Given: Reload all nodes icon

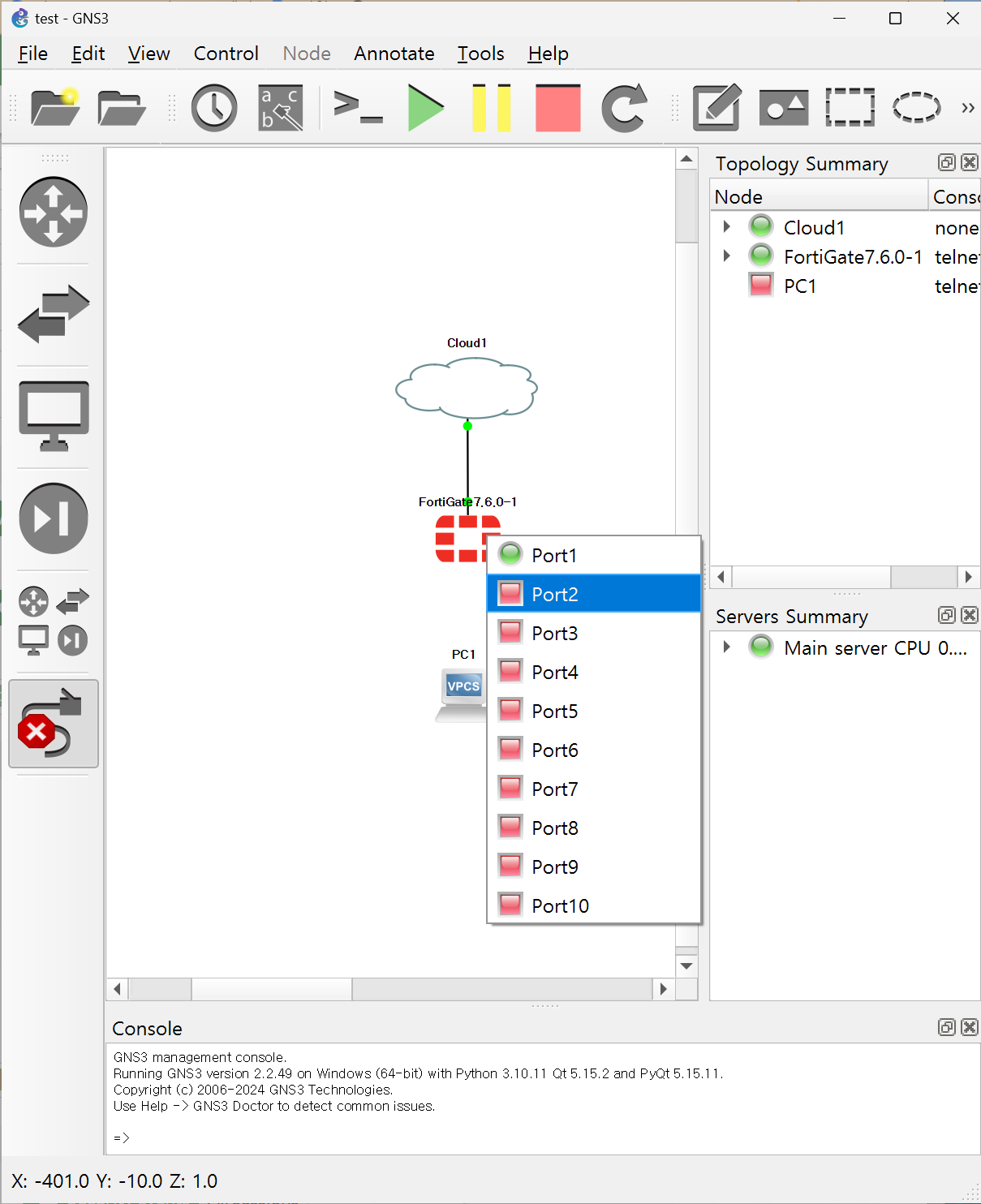Looking at the screenshot, I should 624,107.
